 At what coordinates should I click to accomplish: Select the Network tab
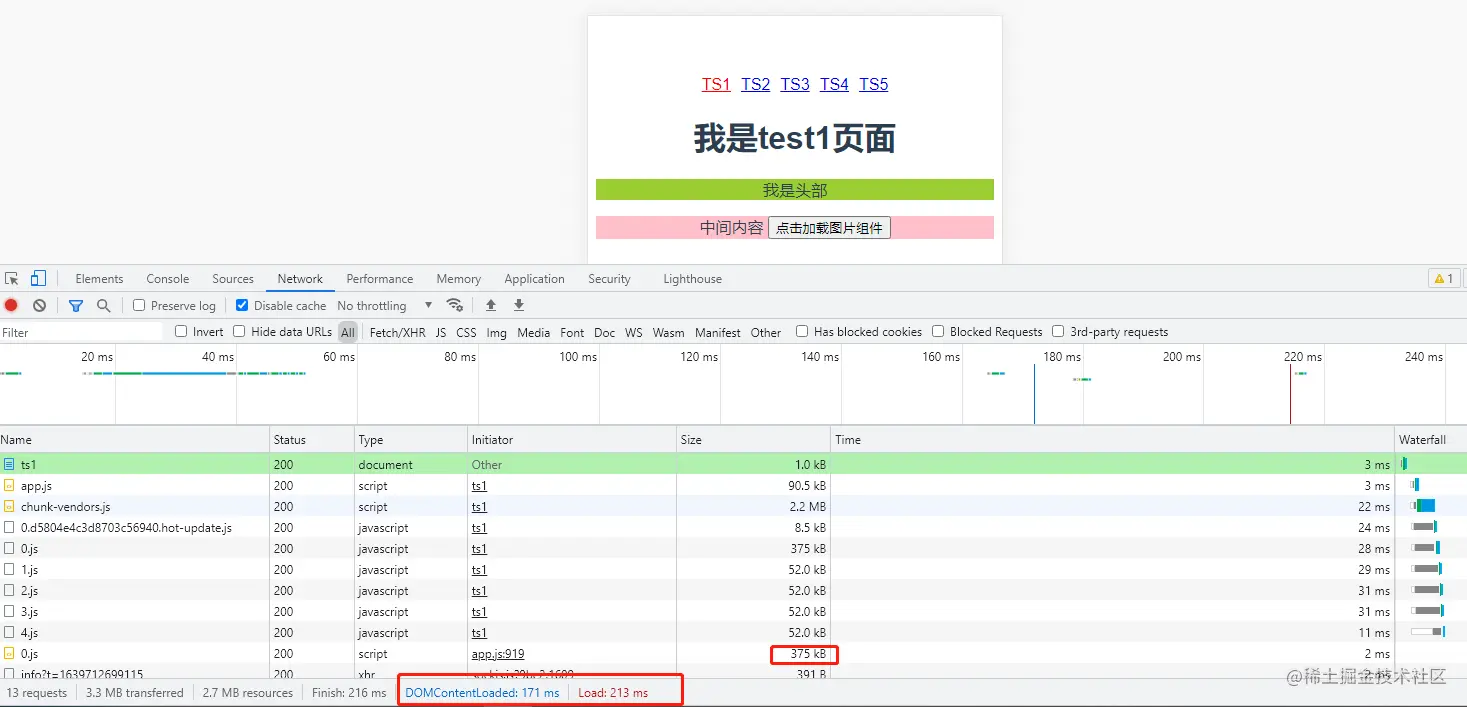point(300,279)
